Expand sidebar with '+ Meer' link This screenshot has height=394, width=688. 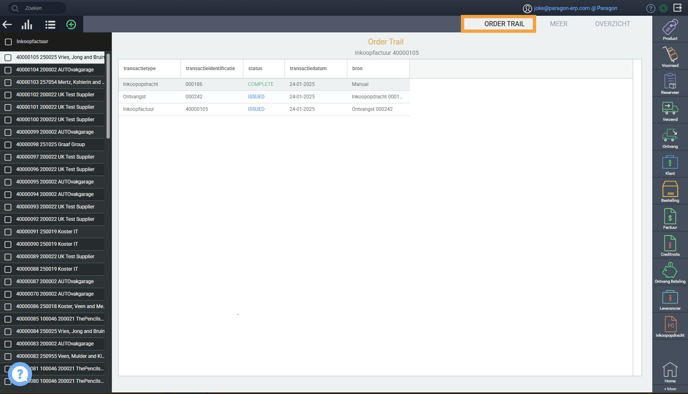670,389
